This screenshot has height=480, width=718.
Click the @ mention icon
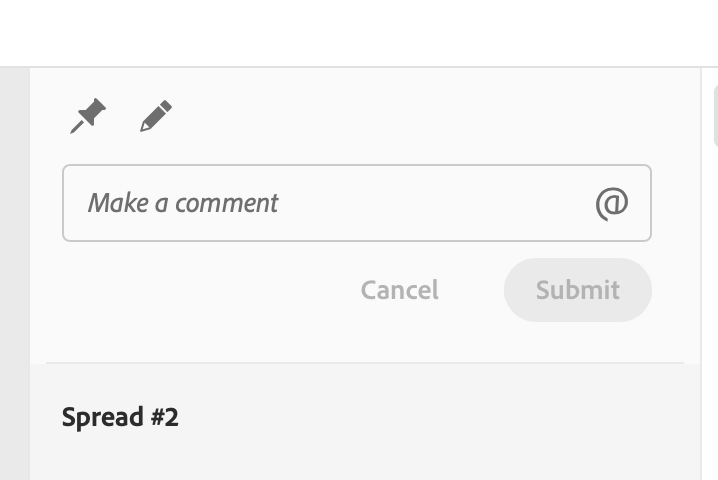tap(611, 203)
